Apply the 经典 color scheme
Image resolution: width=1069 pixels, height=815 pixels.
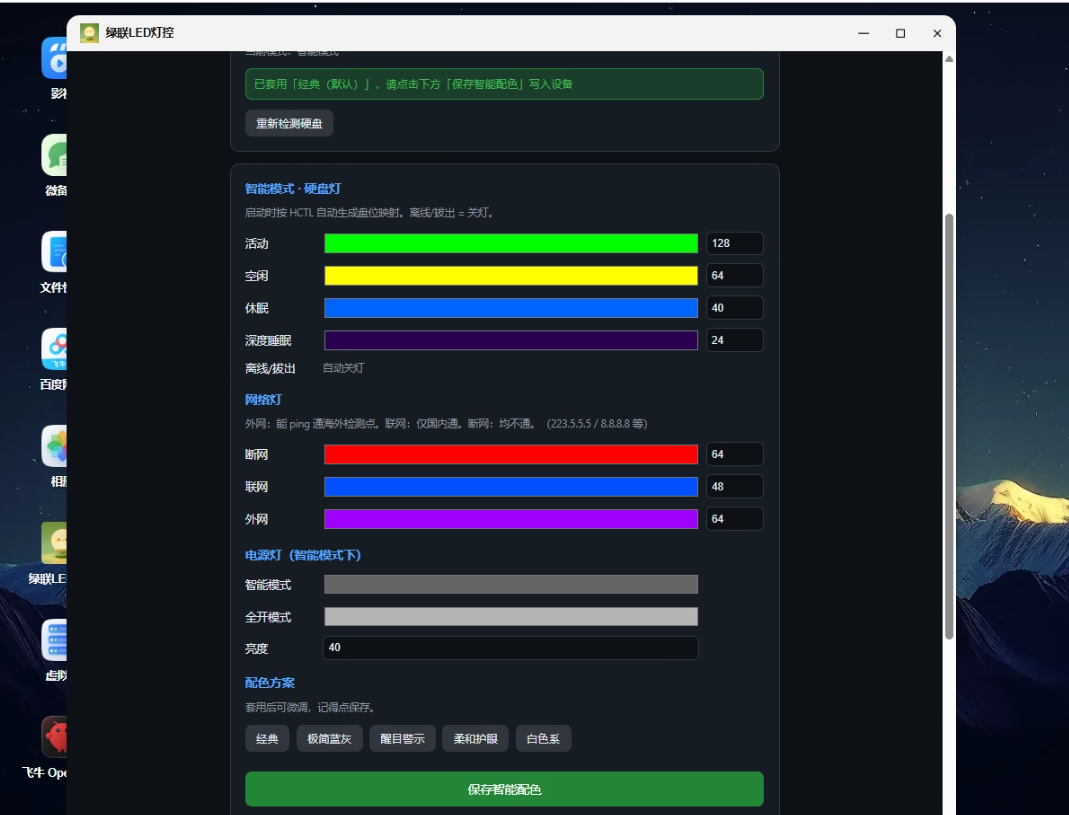[x=267, y=739]
